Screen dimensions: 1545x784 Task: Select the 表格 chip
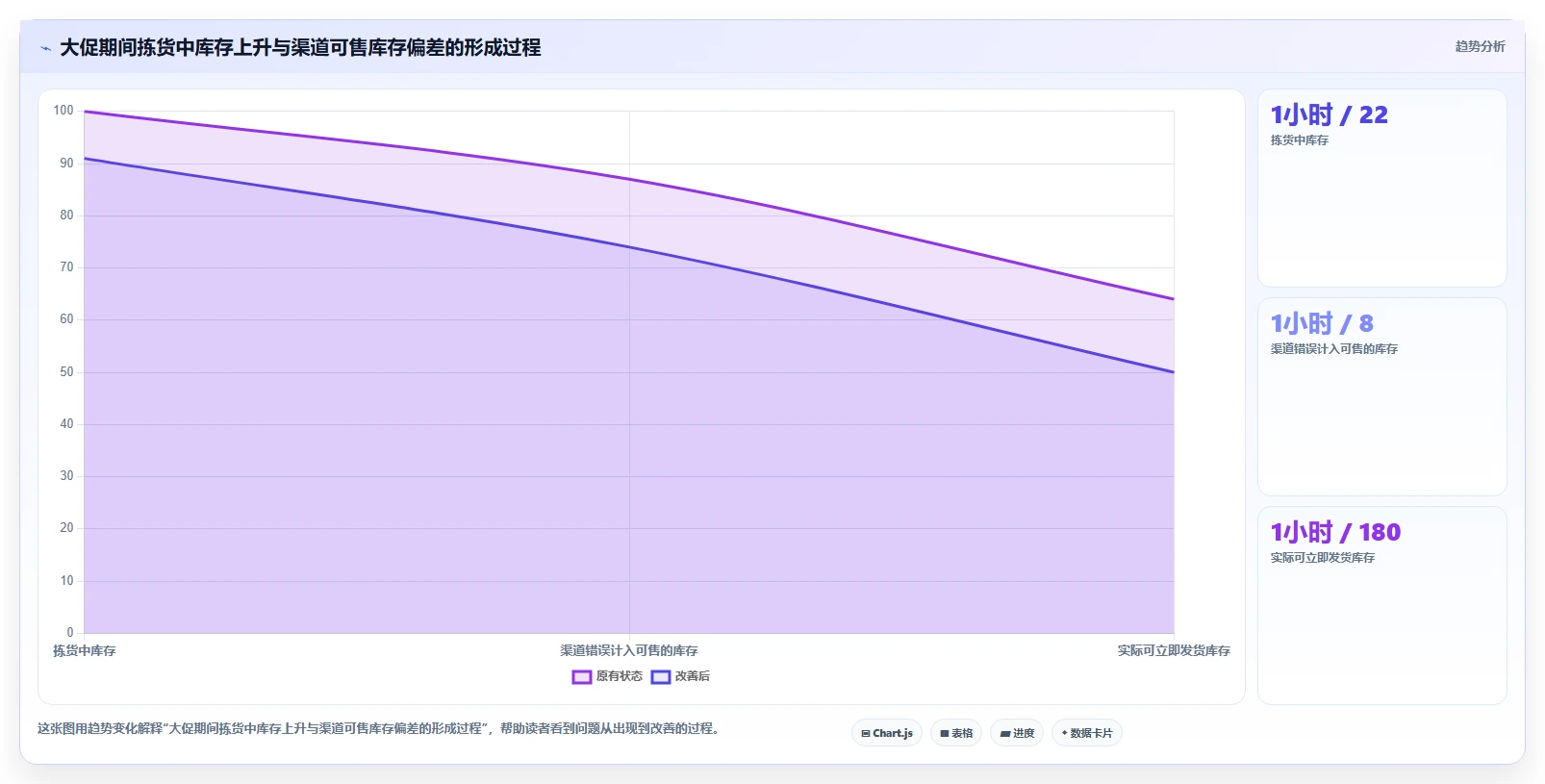[x=956, y=733]
